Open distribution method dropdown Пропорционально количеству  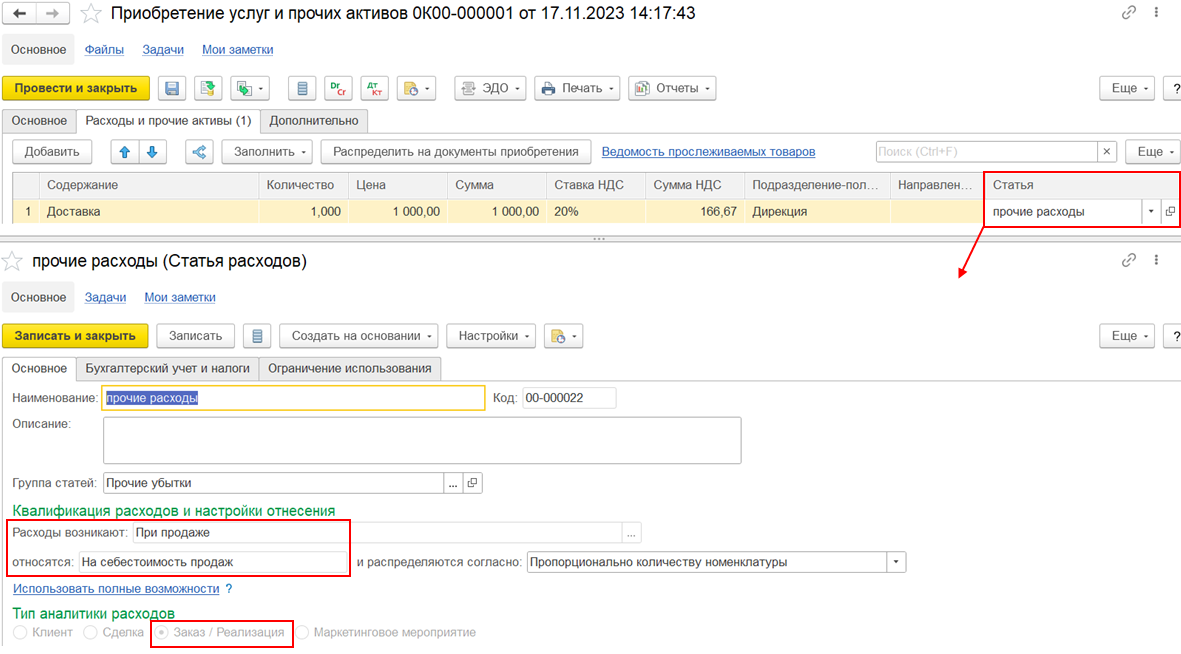tap(896, 562)
